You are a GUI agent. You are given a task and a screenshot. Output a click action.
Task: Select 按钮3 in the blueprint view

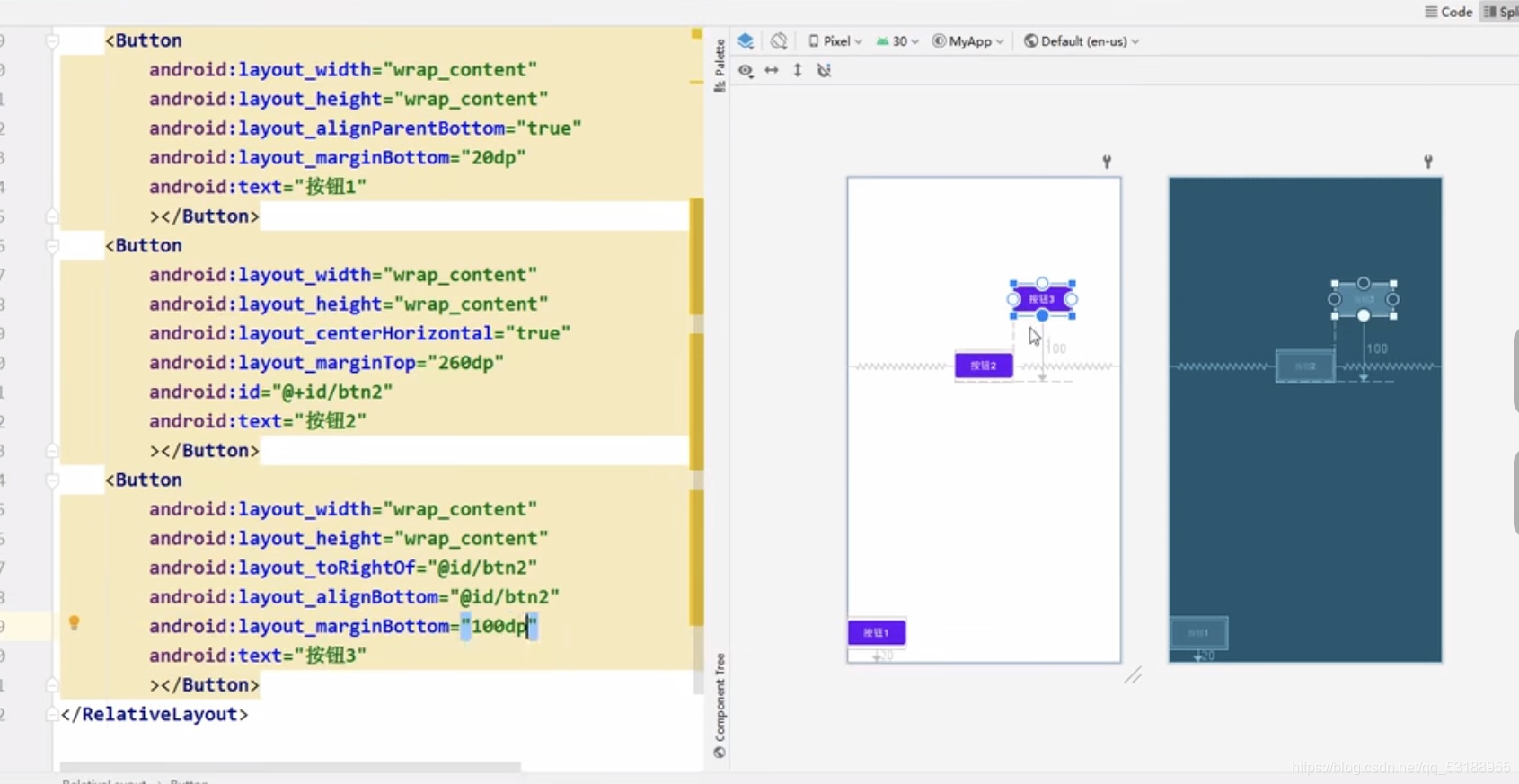(1364, 299)
